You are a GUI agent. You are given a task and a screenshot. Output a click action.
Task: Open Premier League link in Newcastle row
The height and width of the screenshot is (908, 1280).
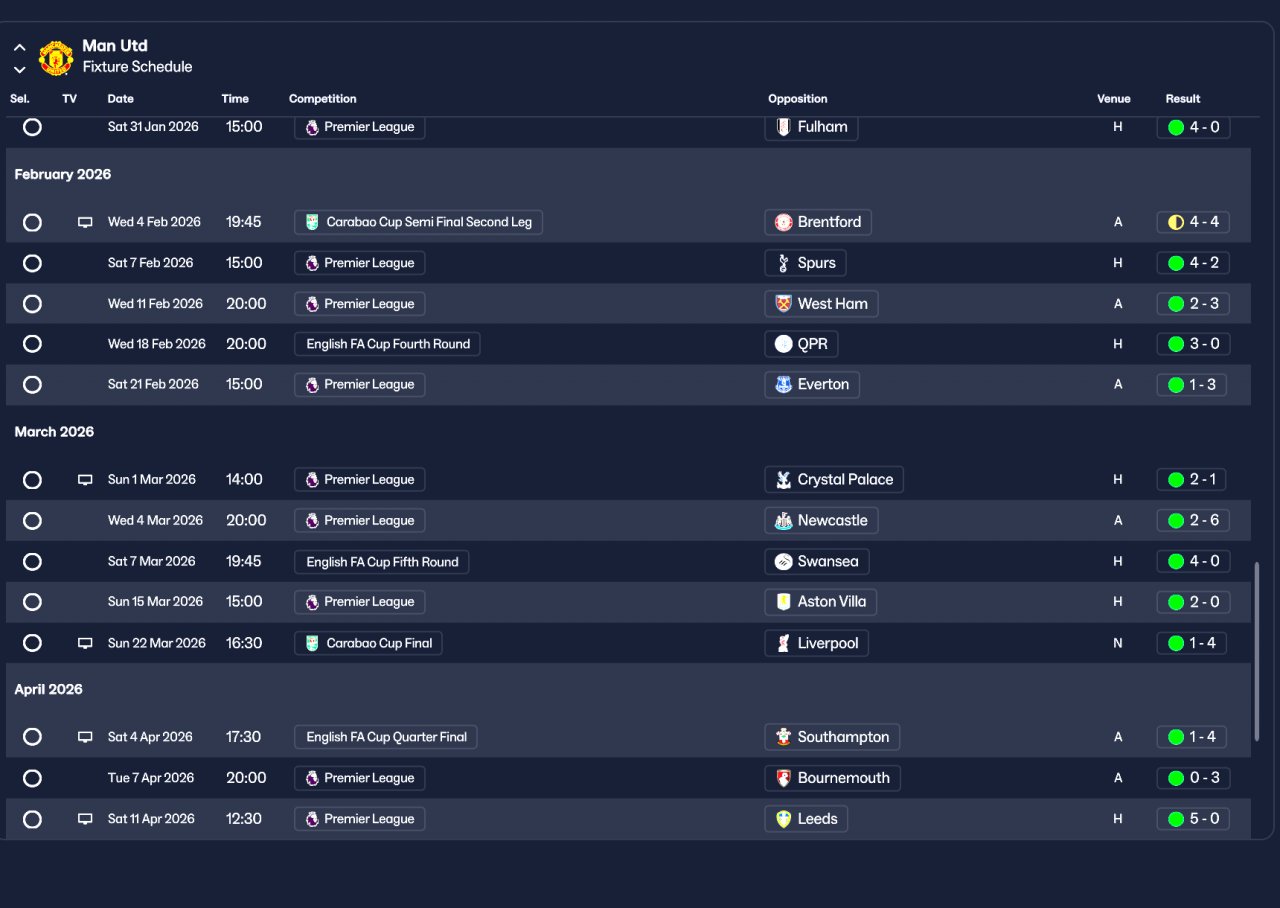click(x=360, y=521)
